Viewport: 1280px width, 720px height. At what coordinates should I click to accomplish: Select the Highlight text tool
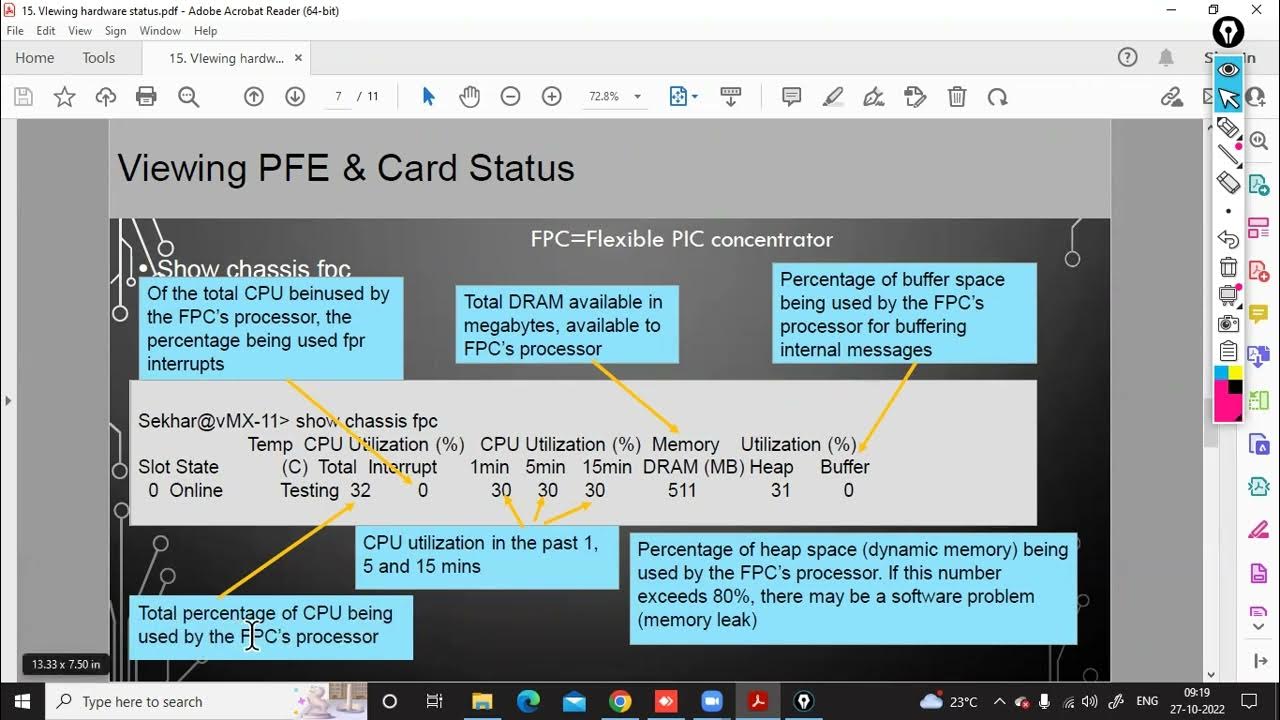point(832,97)
